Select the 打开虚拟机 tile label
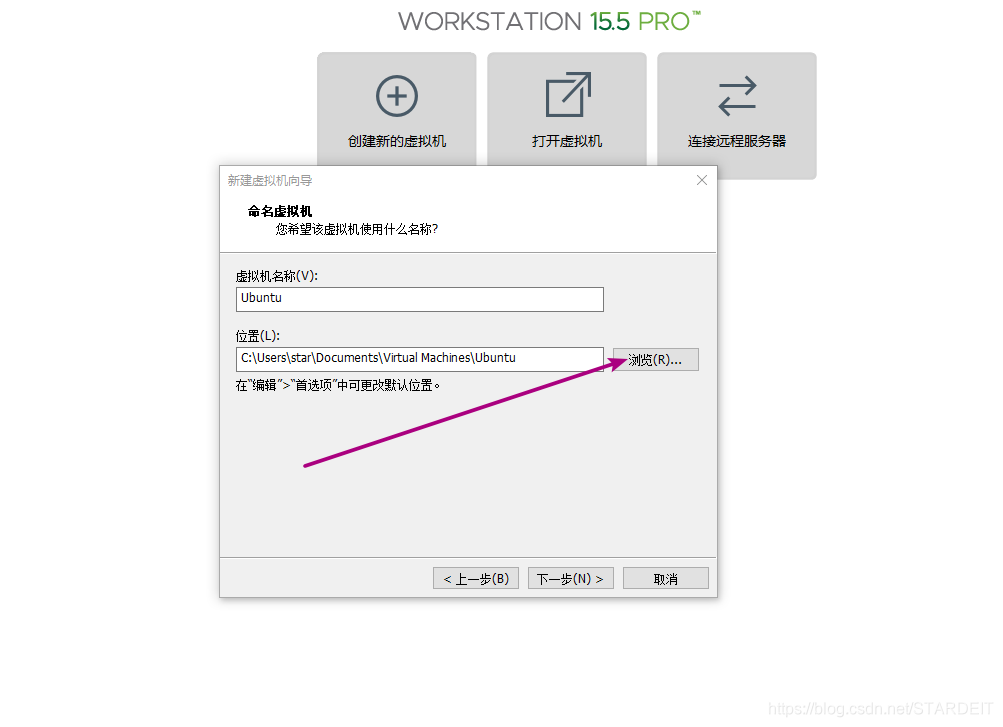Screen dimensions: 1003x727 [x=567, y=141]
